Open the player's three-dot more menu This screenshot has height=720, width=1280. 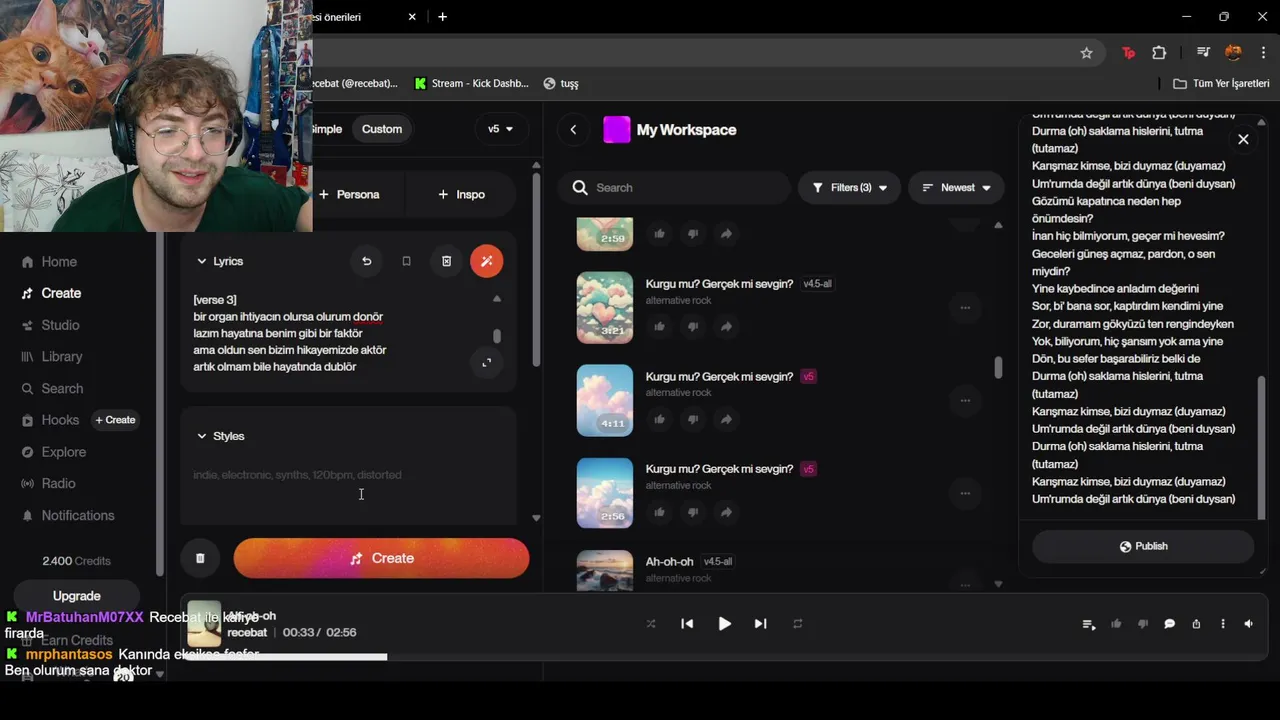point(1222,624)
